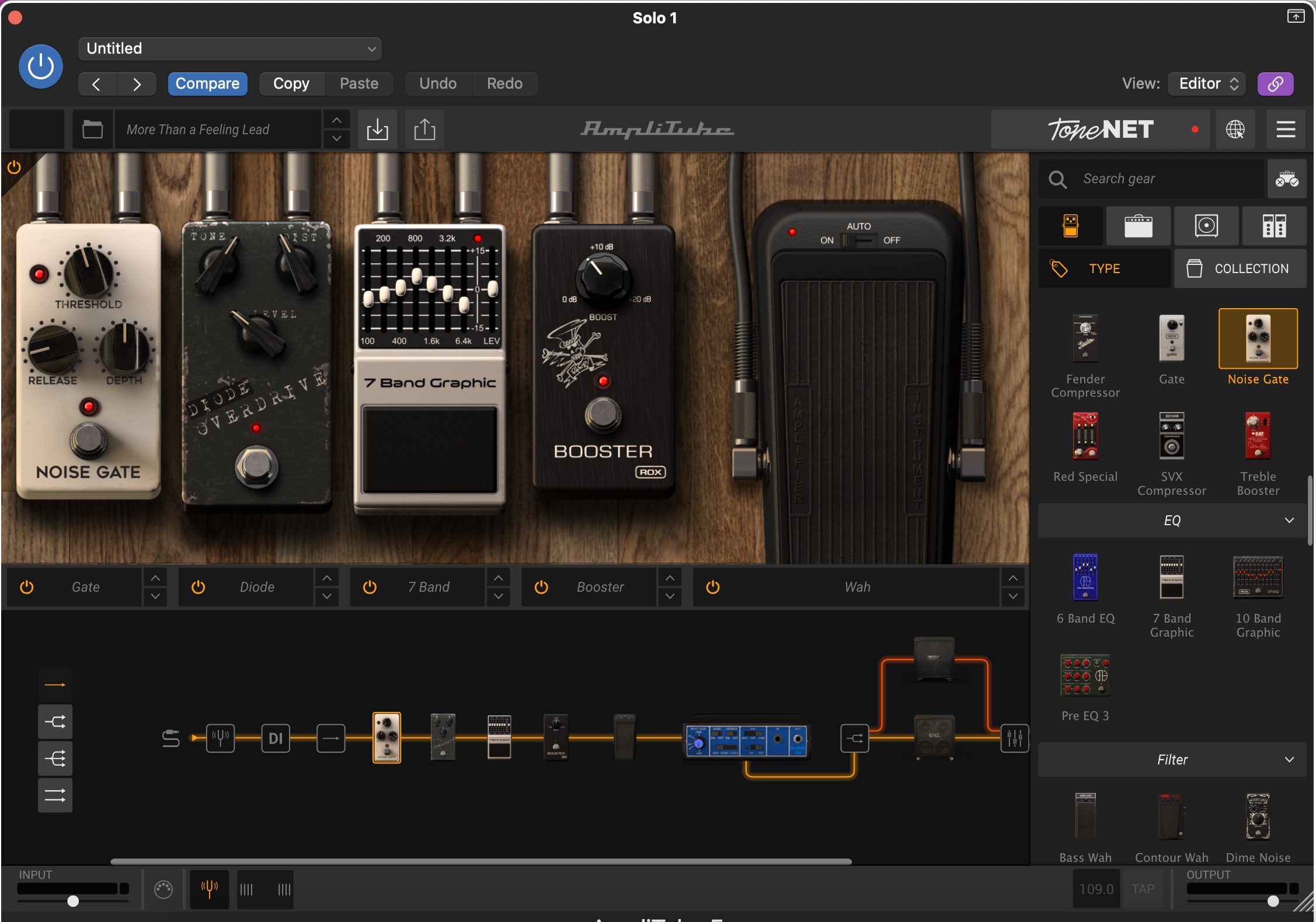1316x922 pixels.
Task: Click the Redo button
Action: [x=504, y=83]
